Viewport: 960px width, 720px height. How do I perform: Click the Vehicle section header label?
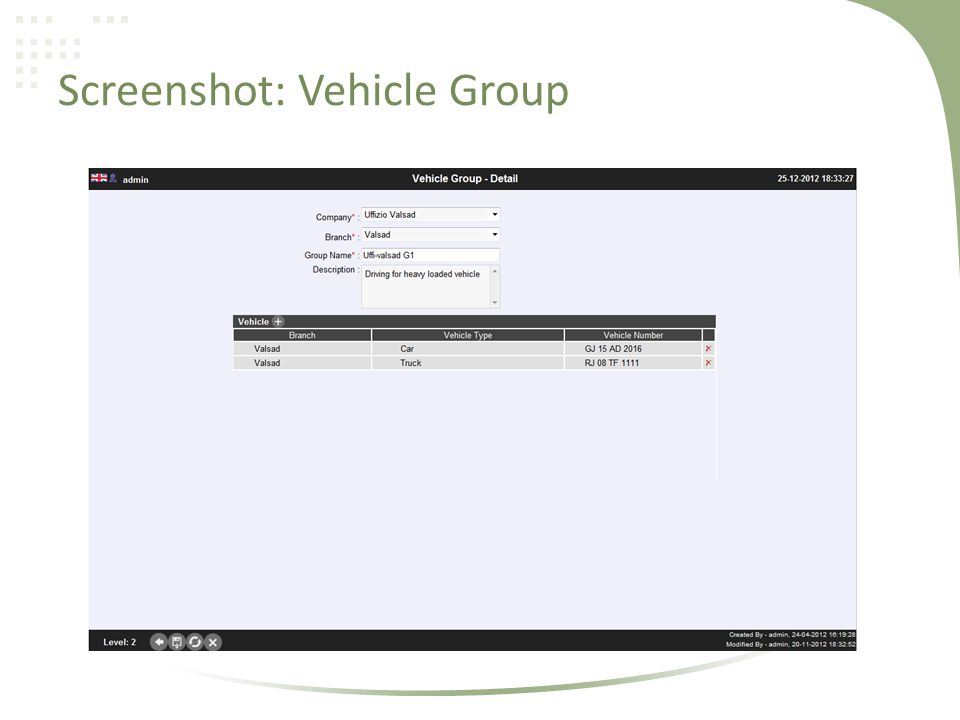(253, 321)
